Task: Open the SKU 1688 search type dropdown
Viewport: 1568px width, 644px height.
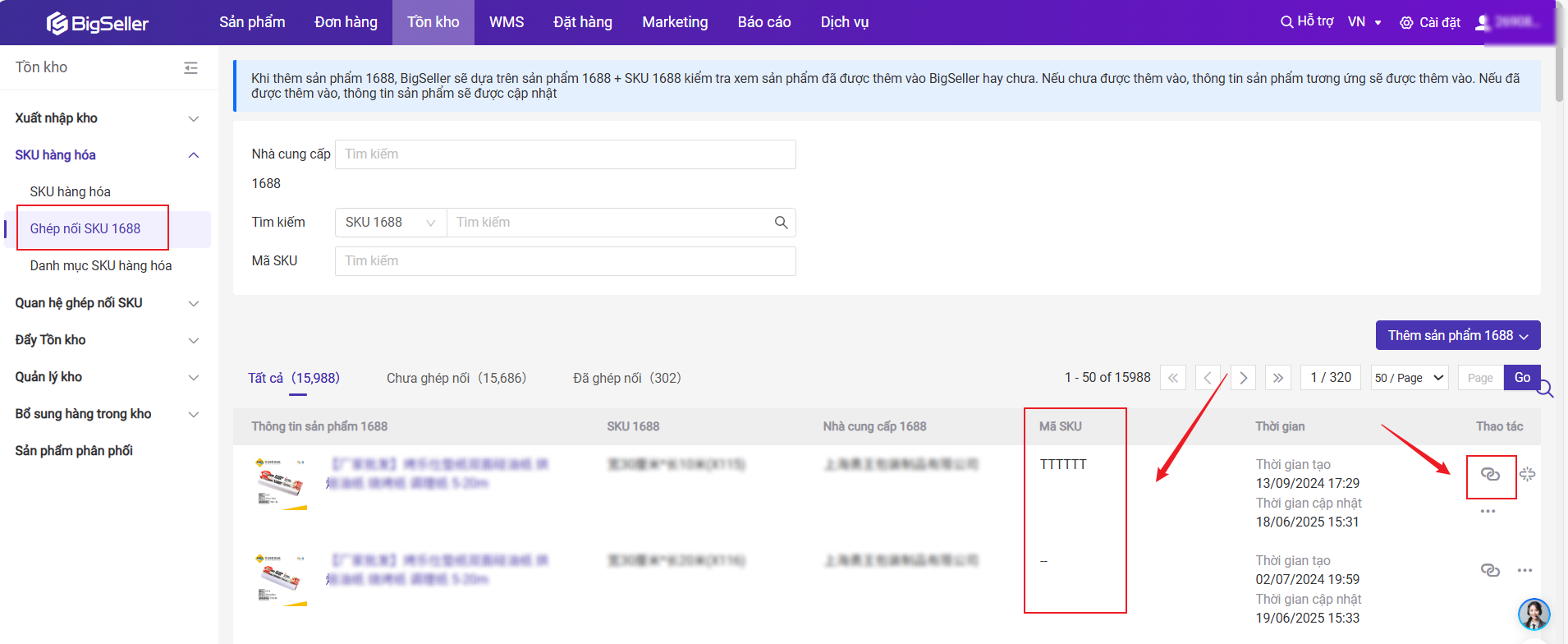Action: click(x=391, y=223)
